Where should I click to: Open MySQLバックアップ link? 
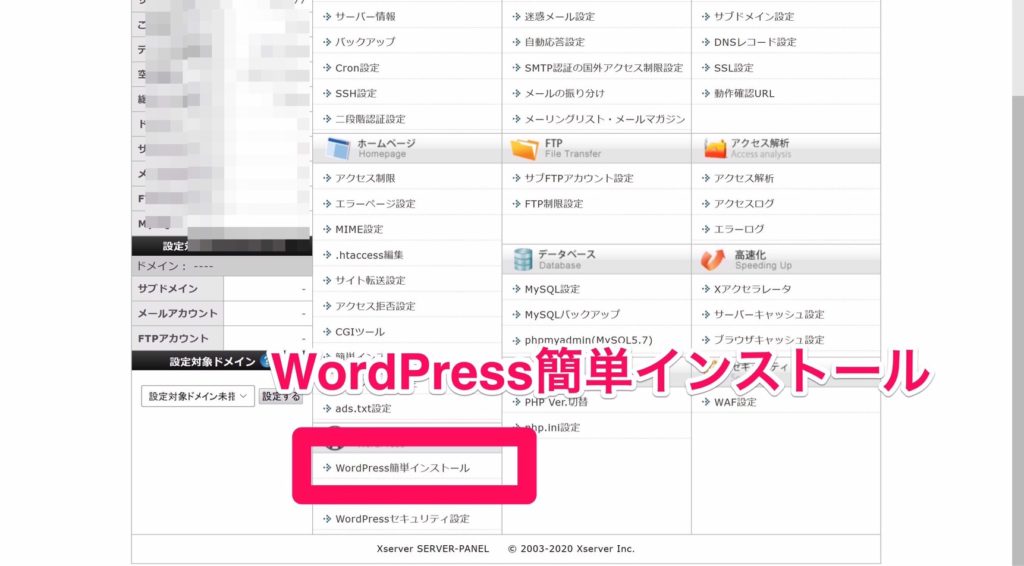(x=572, y=315)
